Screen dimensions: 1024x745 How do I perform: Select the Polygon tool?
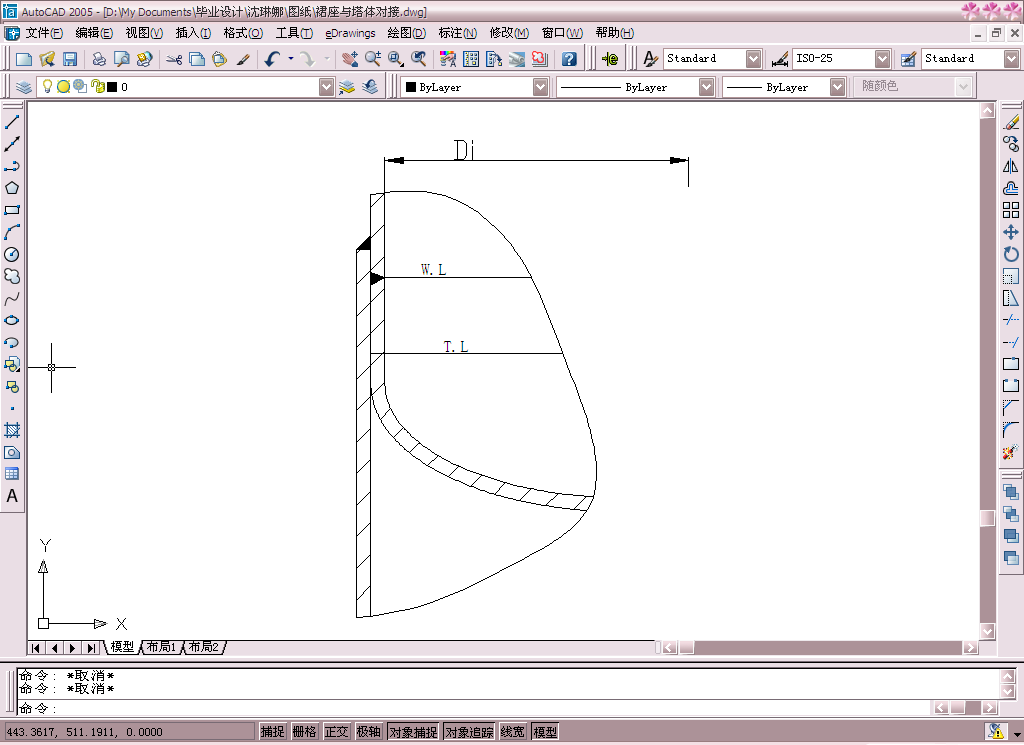click(x=12, y=188)
